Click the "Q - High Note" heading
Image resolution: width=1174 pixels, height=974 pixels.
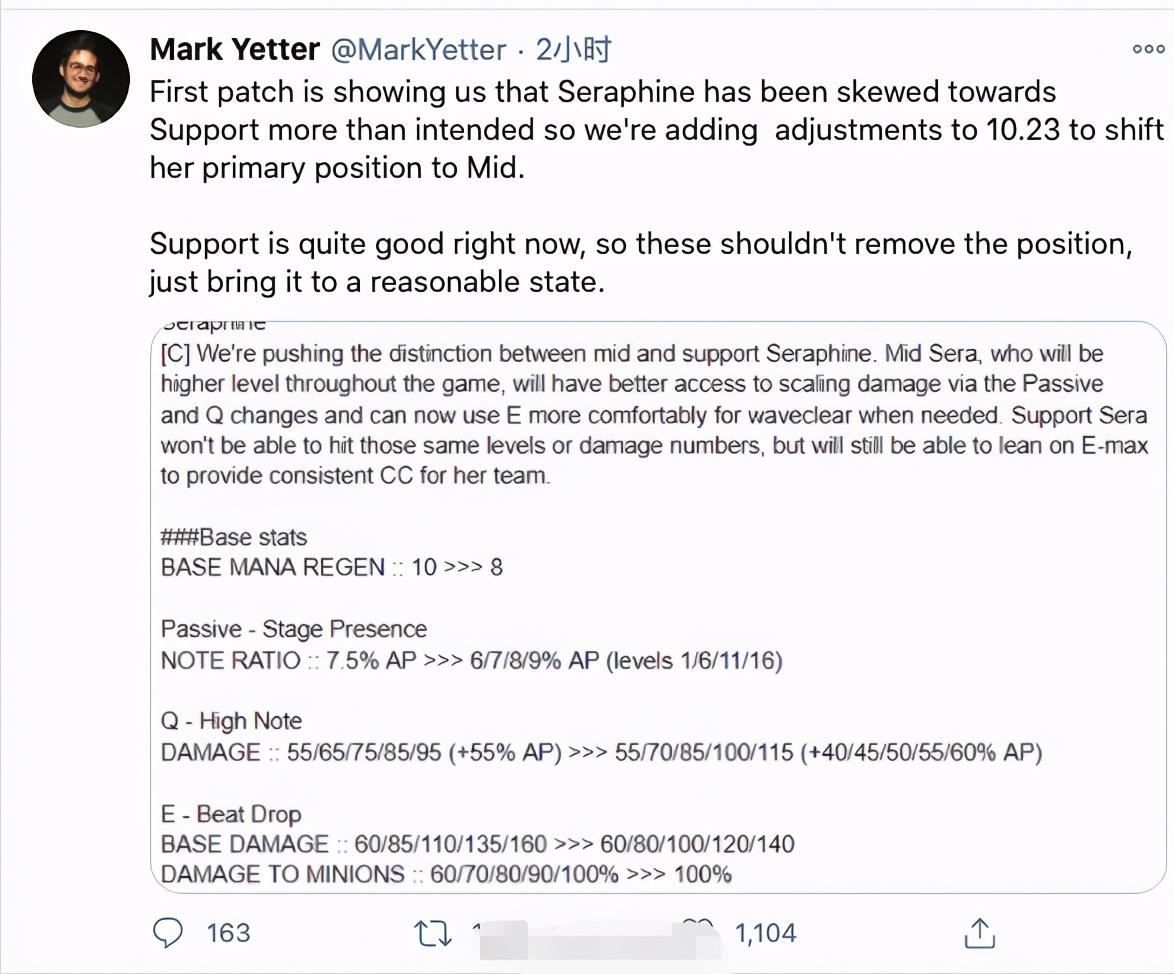point(231,721)
